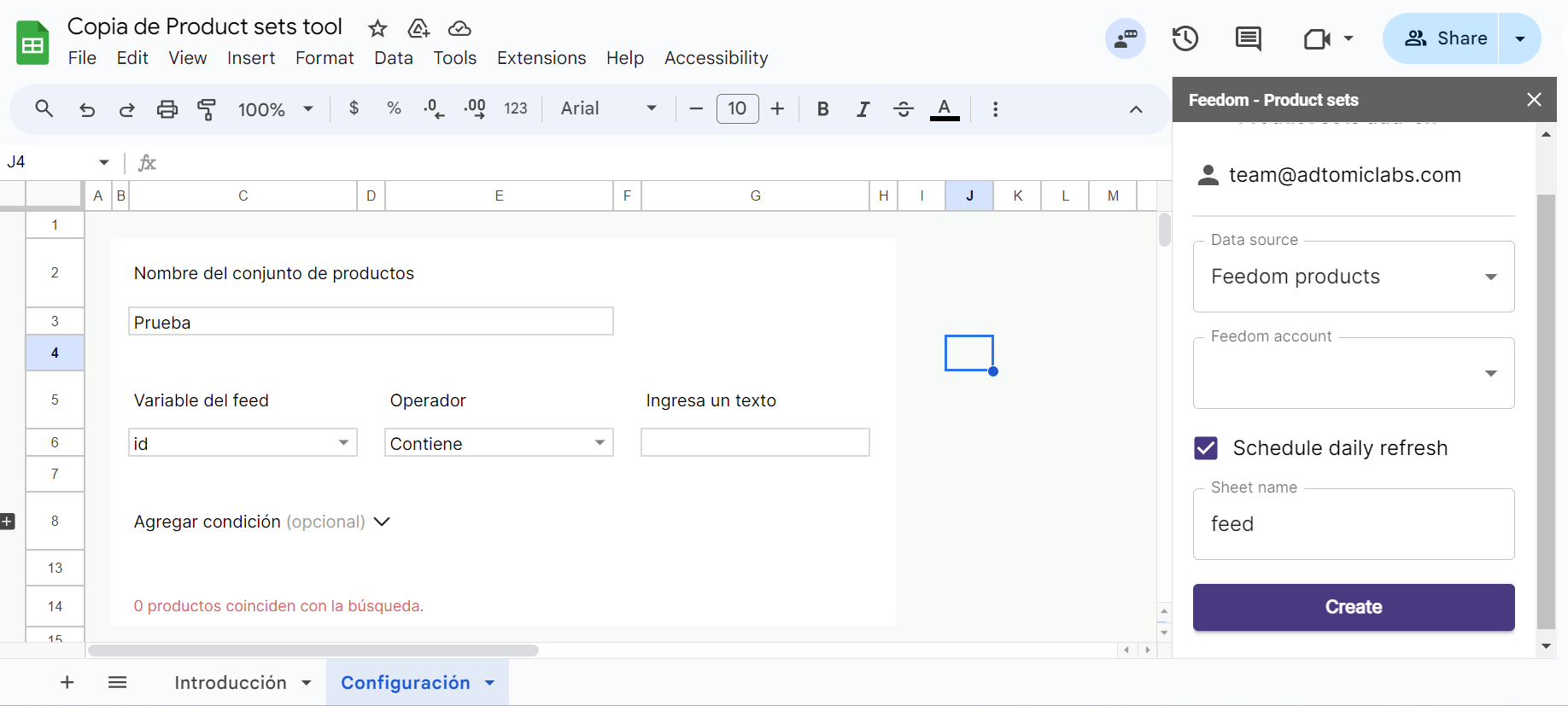Undo the last action
This screenshot has height=706, width=1568.
click(86, 109)
